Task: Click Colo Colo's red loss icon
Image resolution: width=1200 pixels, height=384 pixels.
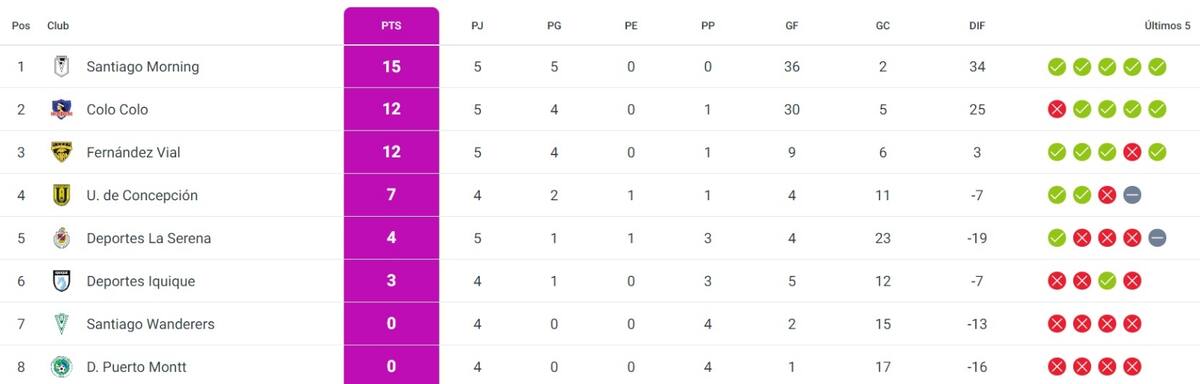Action: tap(1056, 110)
